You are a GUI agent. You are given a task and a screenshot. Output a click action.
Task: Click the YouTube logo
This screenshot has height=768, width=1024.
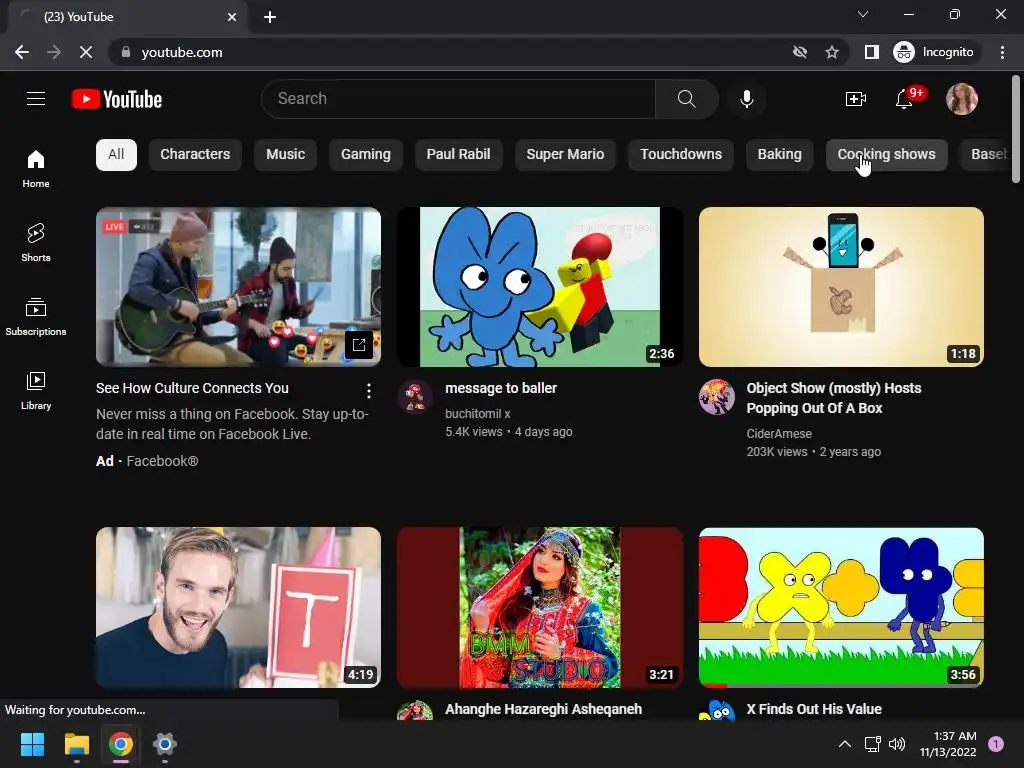pos(117,99)
